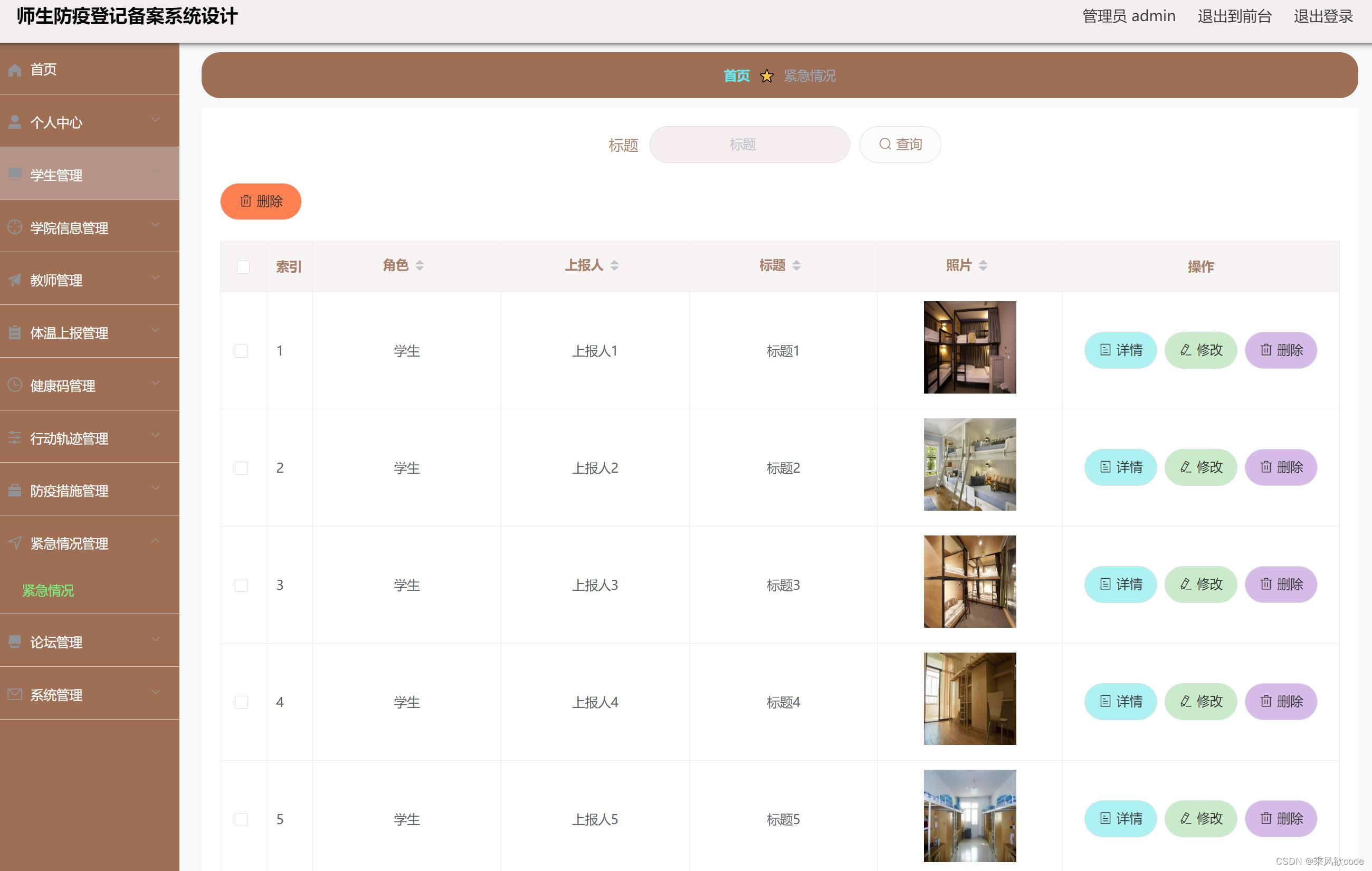
Task: Open the dormitory photo thumbnail in row 2
Action: [x=969, y=465]
